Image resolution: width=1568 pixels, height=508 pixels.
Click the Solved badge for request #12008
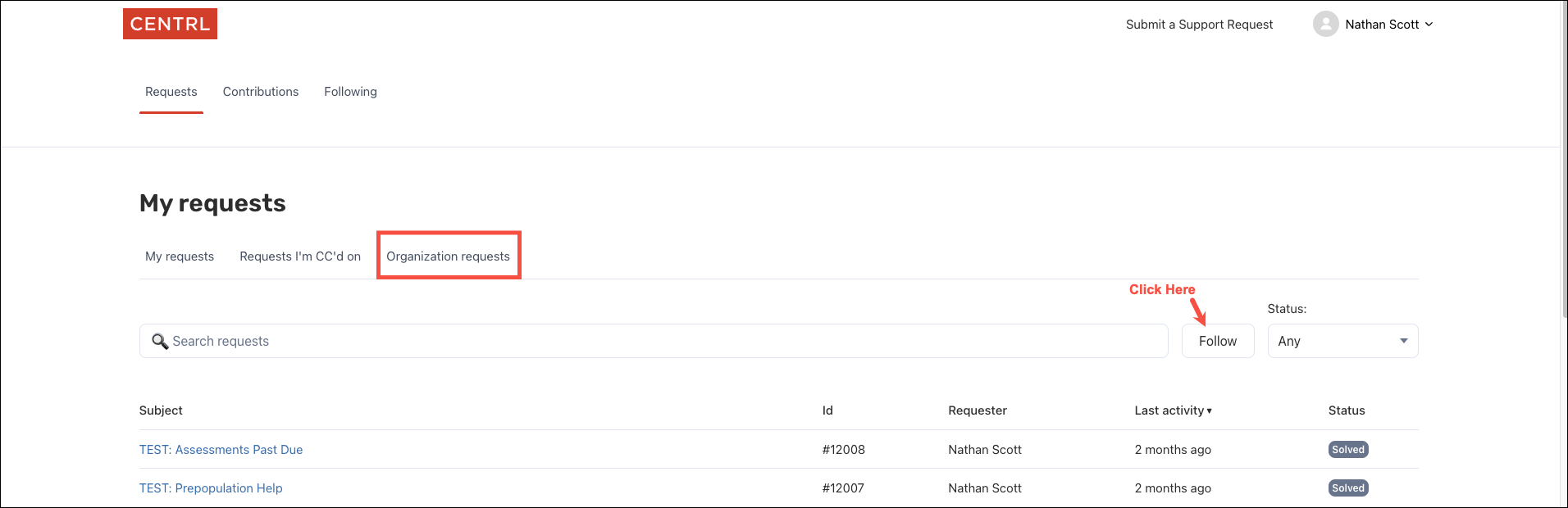pos(1347,450)
